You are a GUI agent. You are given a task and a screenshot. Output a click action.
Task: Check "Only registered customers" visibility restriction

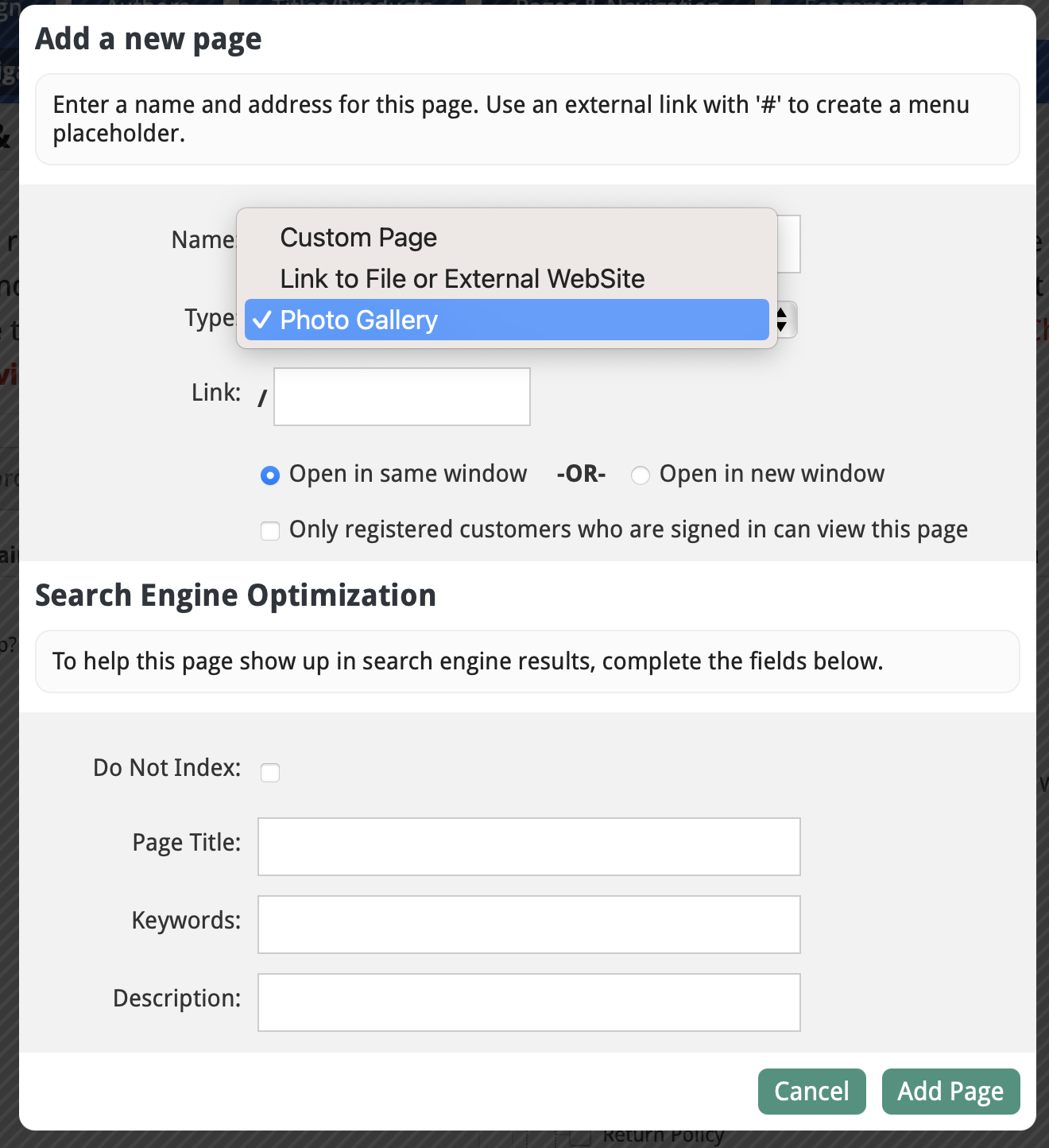[270, 530]
